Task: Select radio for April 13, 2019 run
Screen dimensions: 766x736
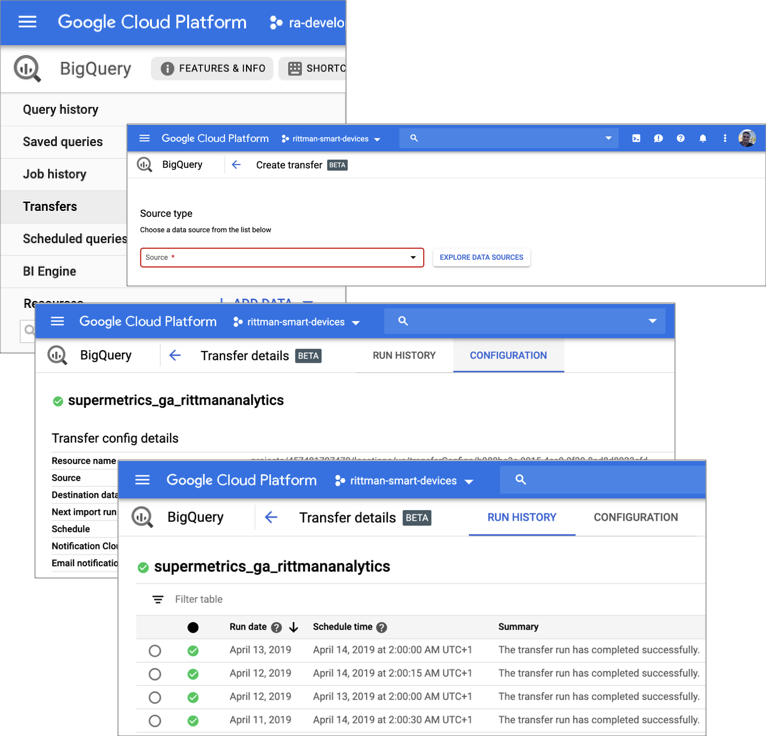Action: [155, 651]
